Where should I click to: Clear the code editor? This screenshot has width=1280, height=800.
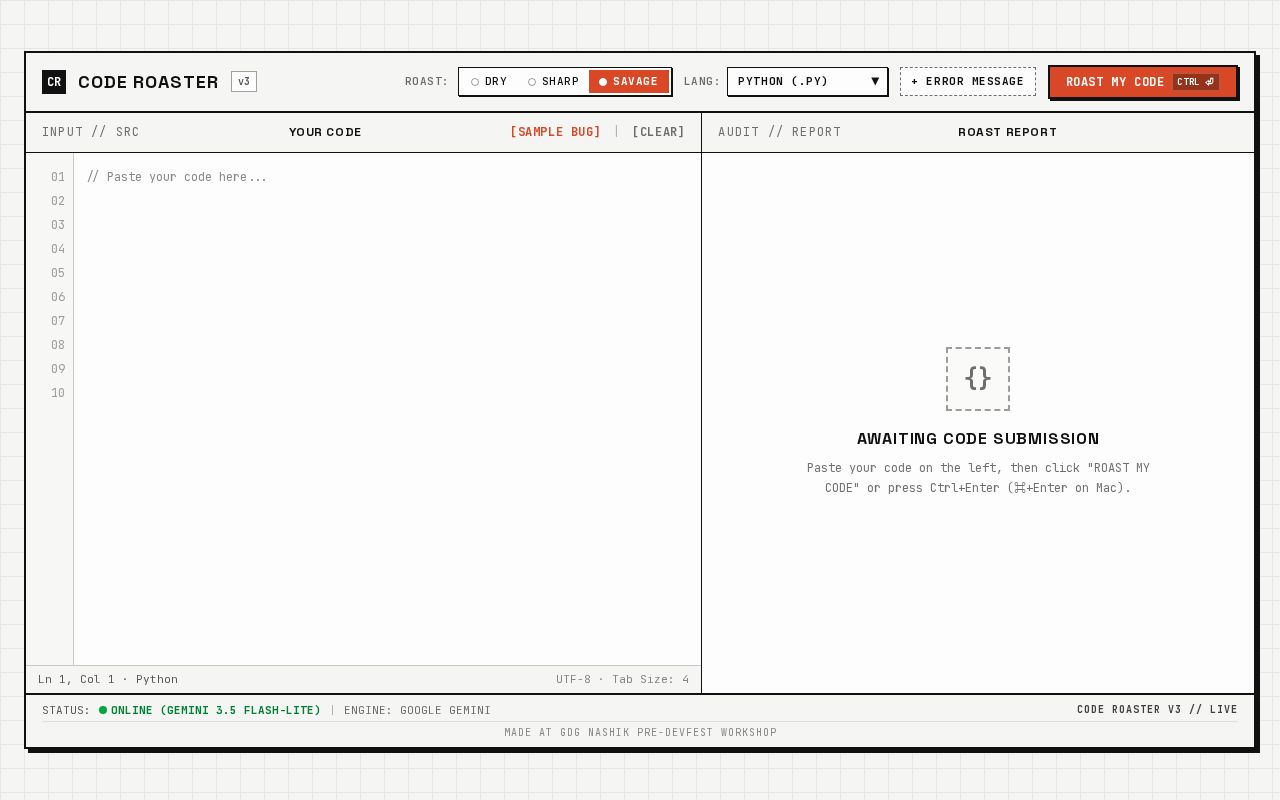[x=658, y=132]
